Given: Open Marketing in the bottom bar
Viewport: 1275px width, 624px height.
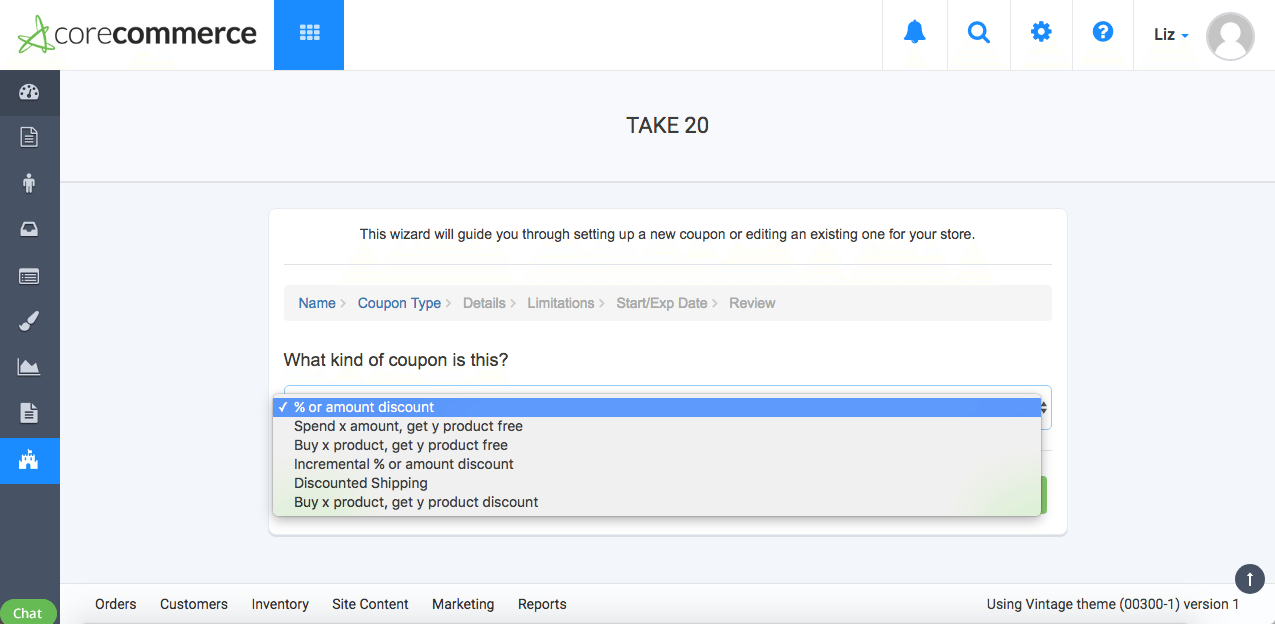Looking at the screenshot, I should 463,604.
